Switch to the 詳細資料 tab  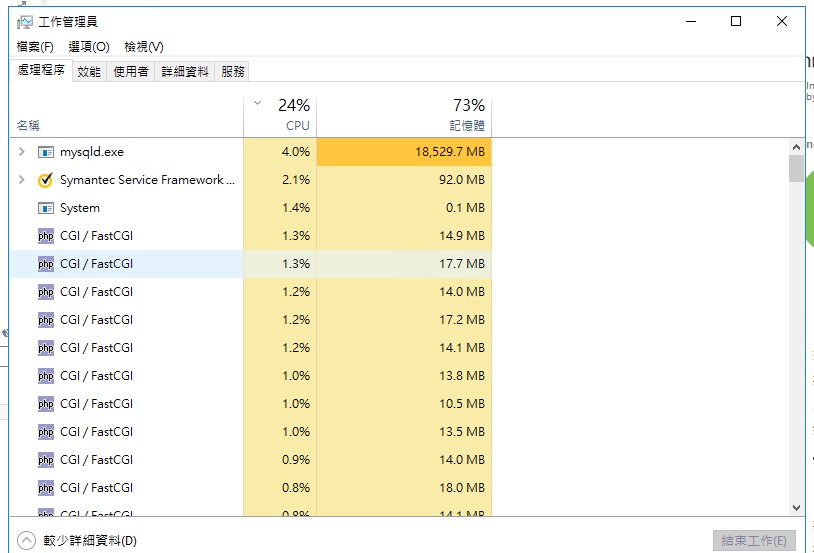(x=185, y=71)
